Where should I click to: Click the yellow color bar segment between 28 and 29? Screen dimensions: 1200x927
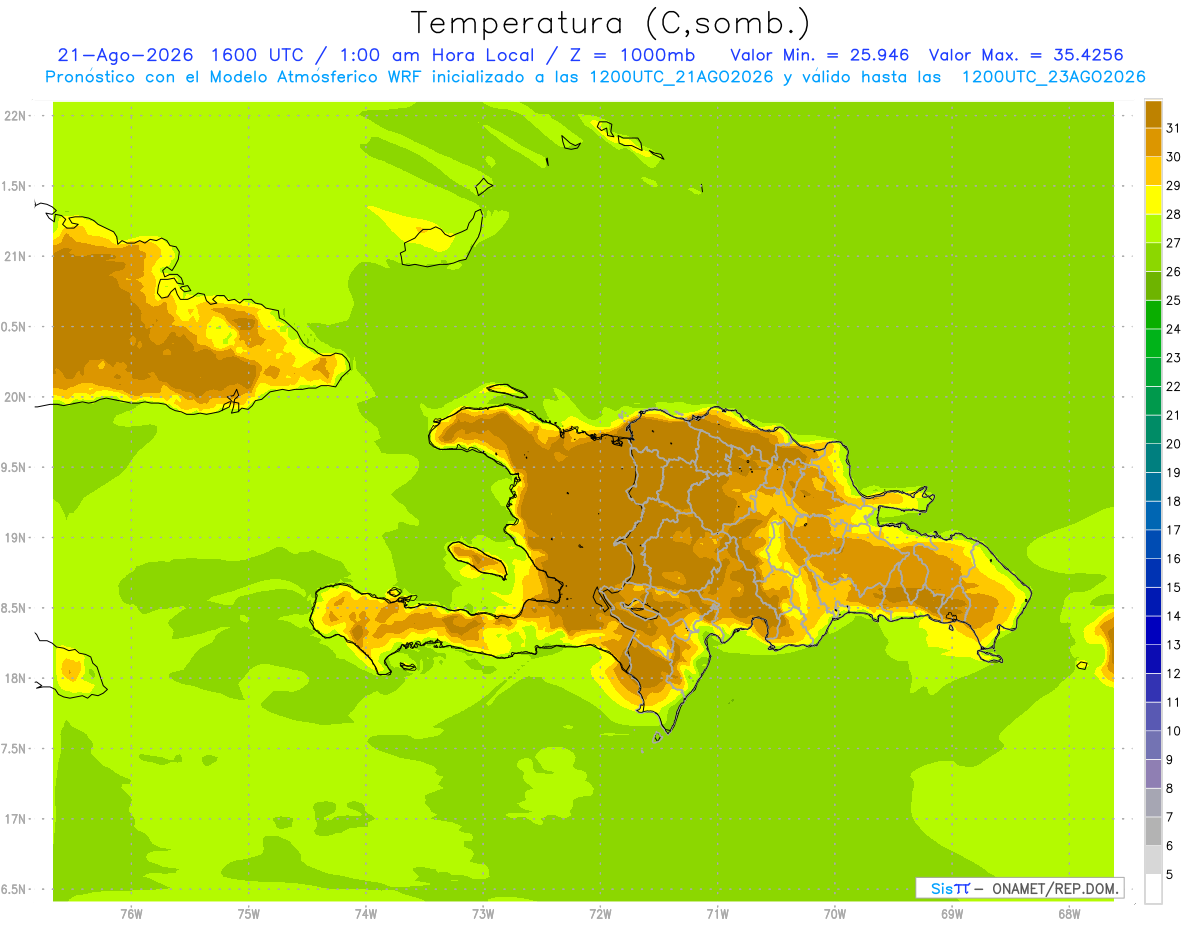[x=1153, y=200]
